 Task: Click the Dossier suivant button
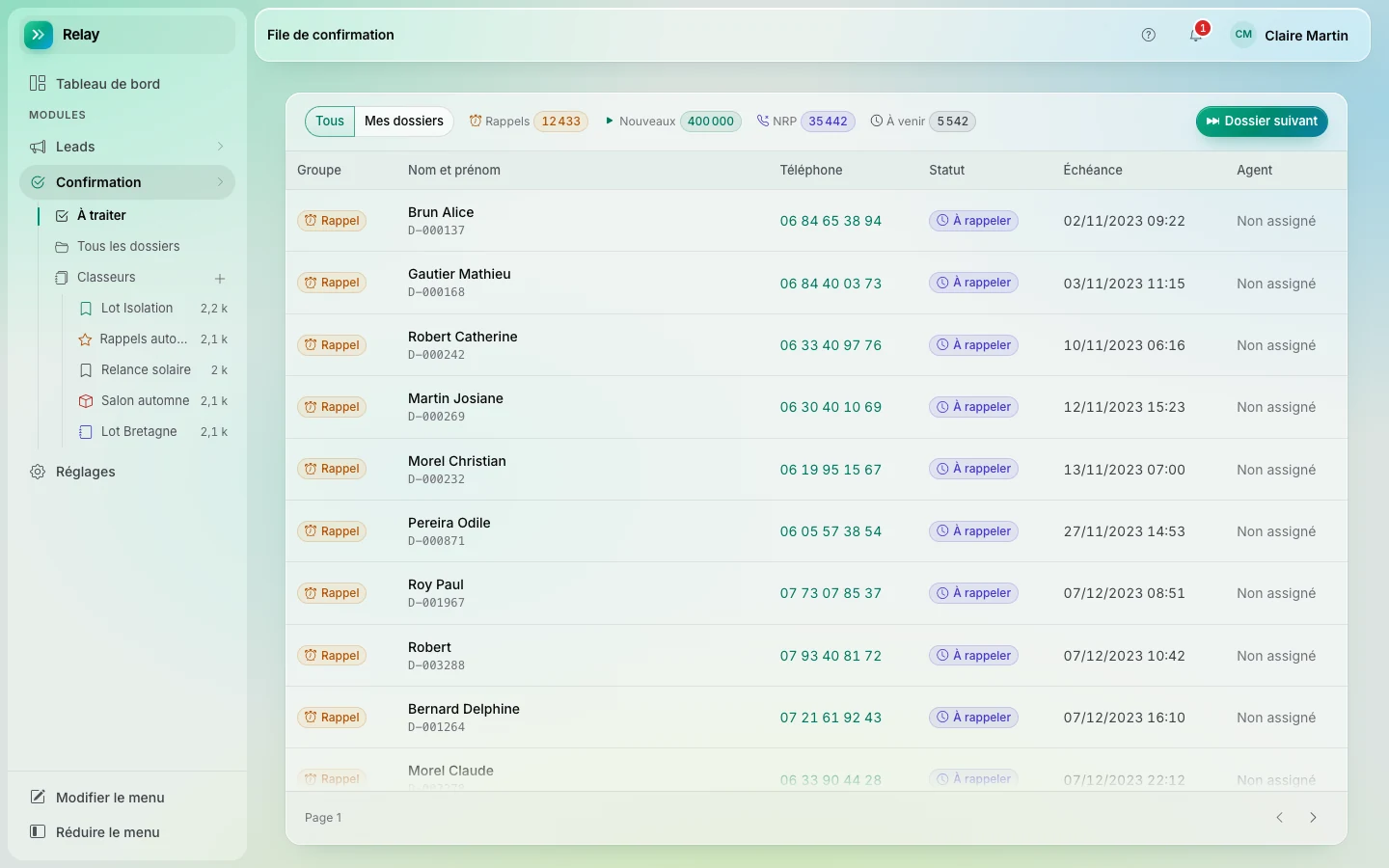pyautogui.click(x=1262, y=122)
